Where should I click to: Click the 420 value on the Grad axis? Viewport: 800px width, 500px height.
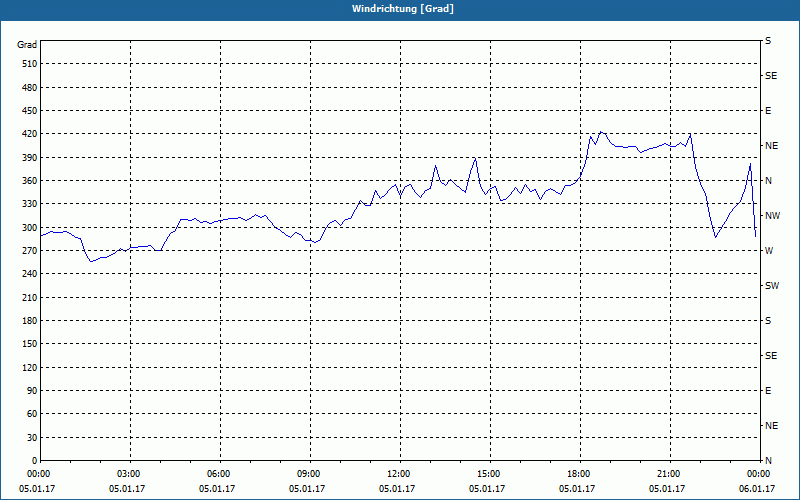[29, 134]
